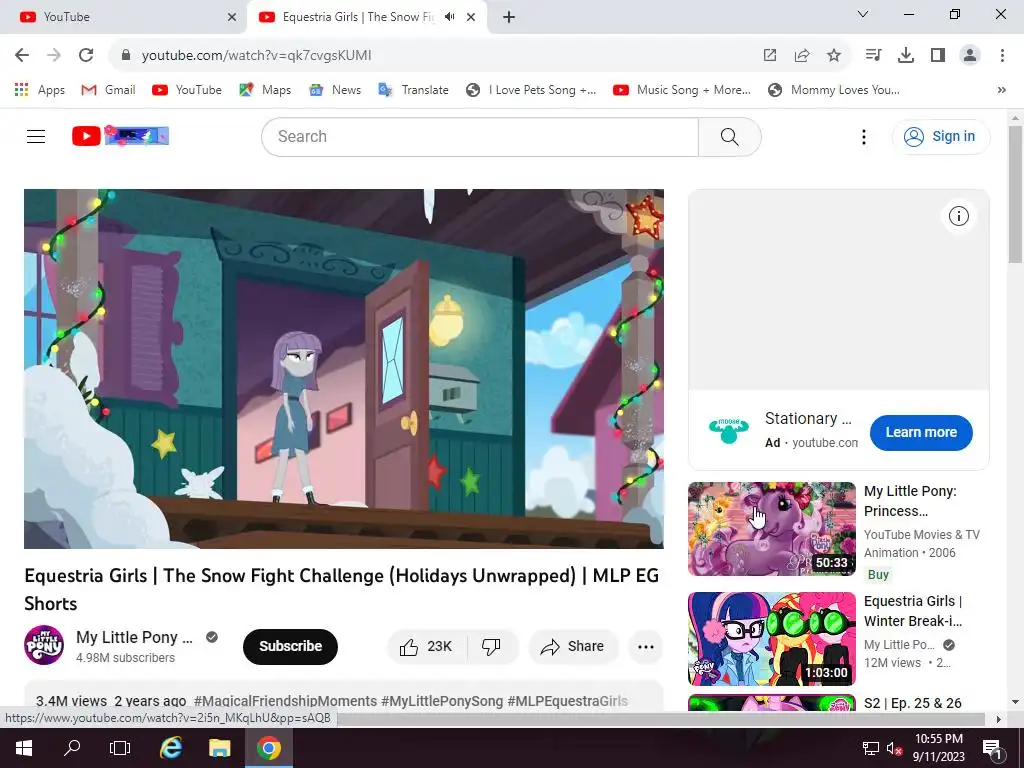1024x768 pixels.
Task: Toggle the Chrome side panel
Action: click(938, 56)
